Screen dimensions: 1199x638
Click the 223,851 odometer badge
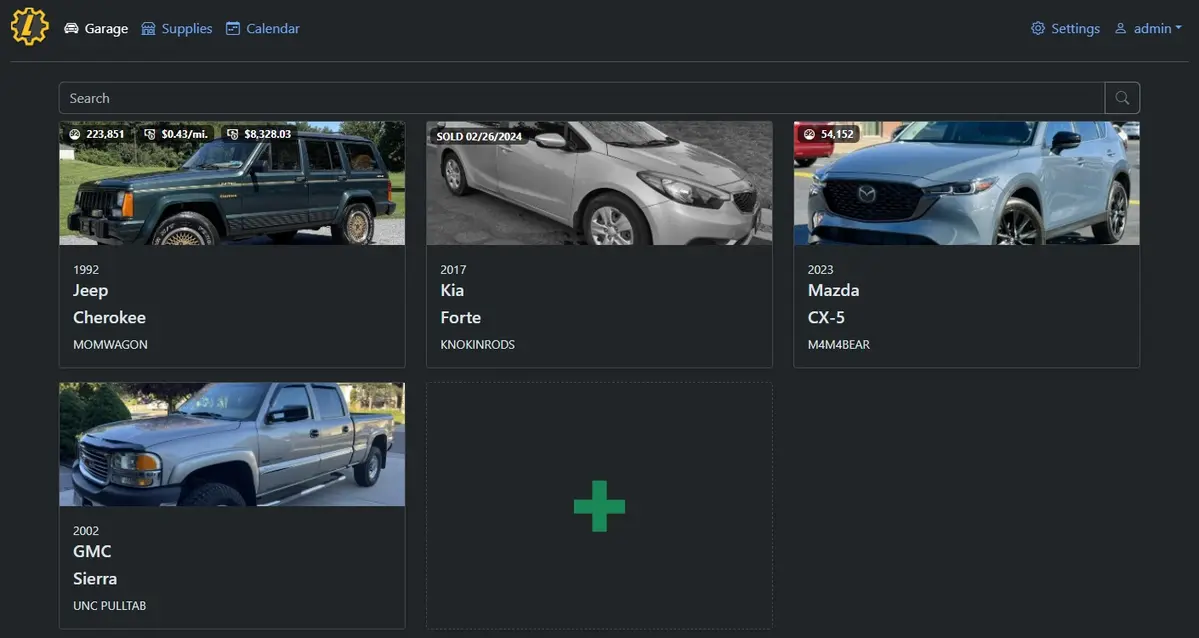(x=97, y=134)
